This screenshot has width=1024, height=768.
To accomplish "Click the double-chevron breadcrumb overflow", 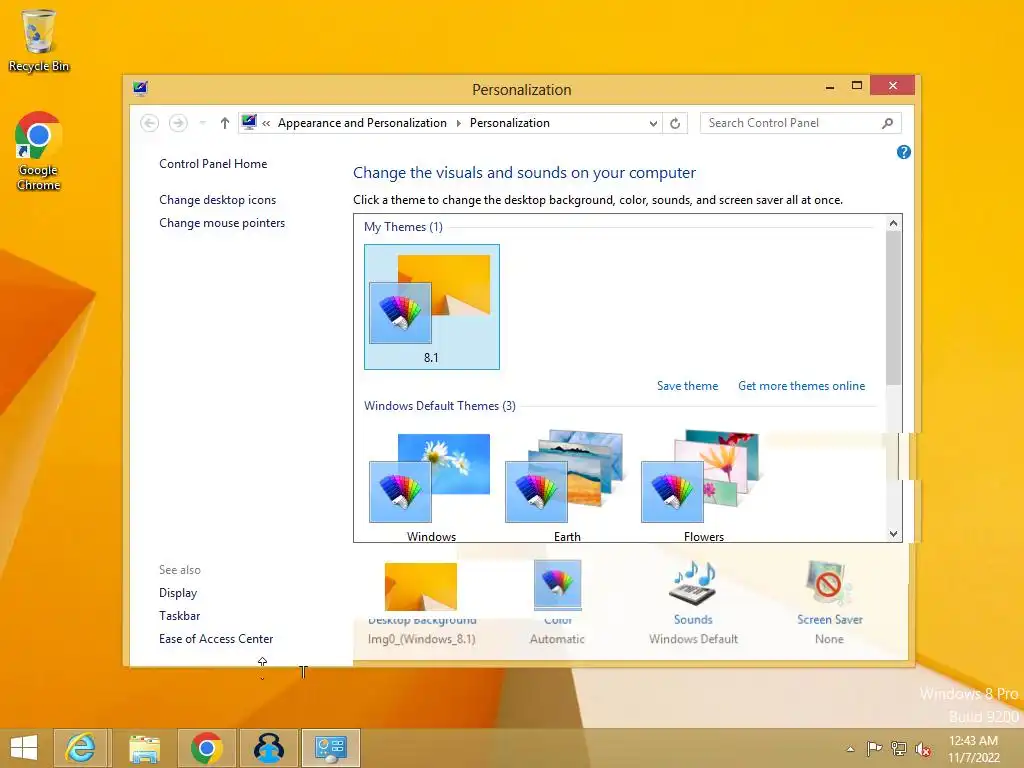I will point(266,123).
